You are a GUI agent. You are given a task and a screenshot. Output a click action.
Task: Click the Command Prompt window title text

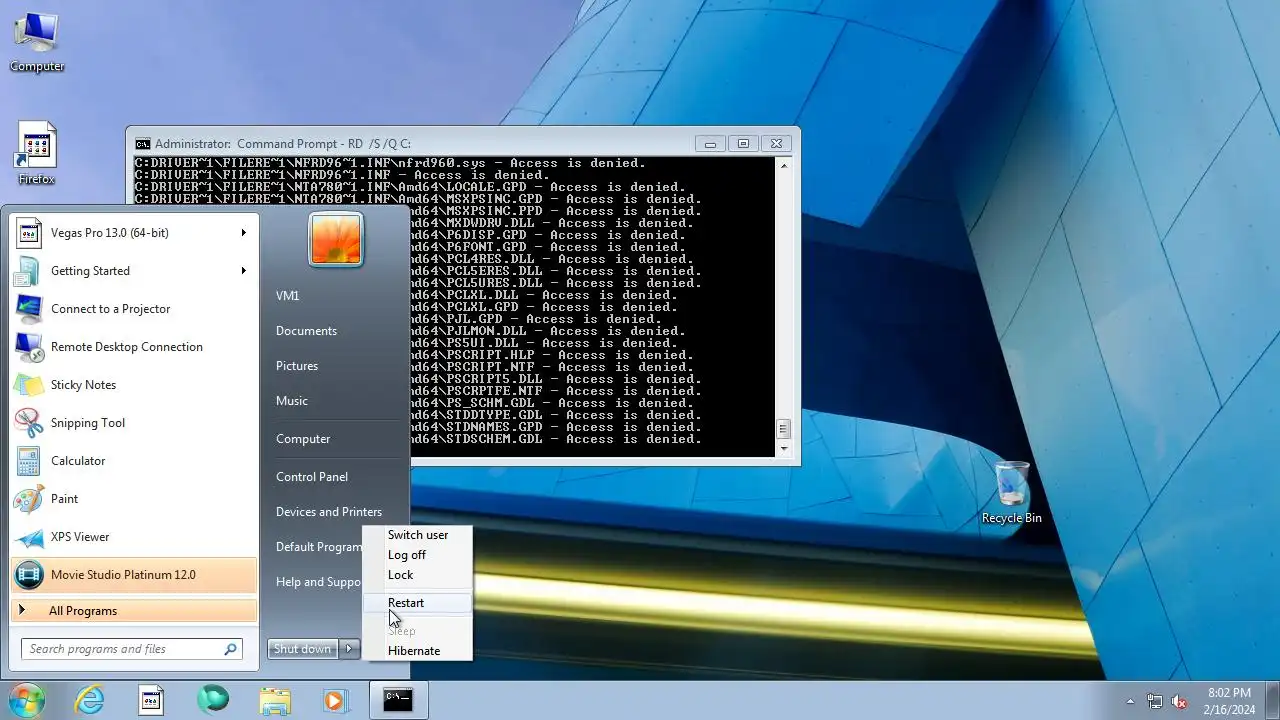pos(283,144)
